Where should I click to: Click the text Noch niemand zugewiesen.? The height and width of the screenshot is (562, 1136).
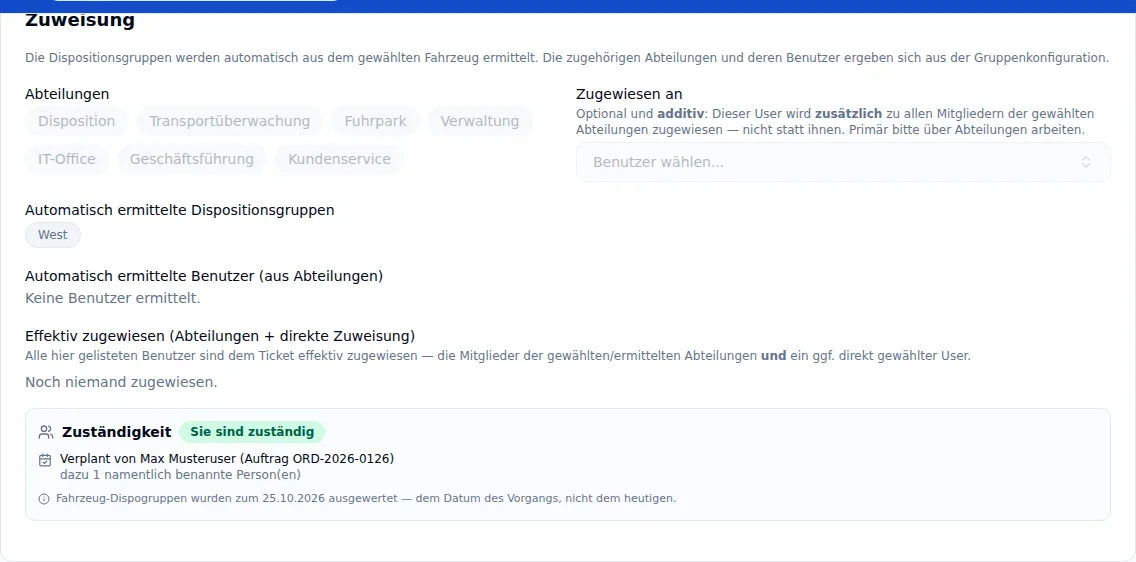(121, 382)
